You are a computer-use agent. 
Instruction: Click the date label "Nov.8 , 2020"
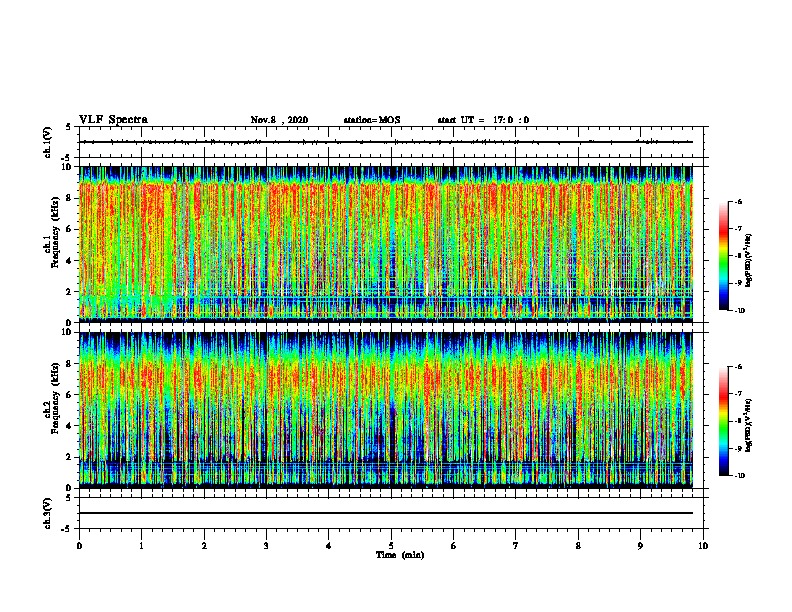(x=279, y=120)
